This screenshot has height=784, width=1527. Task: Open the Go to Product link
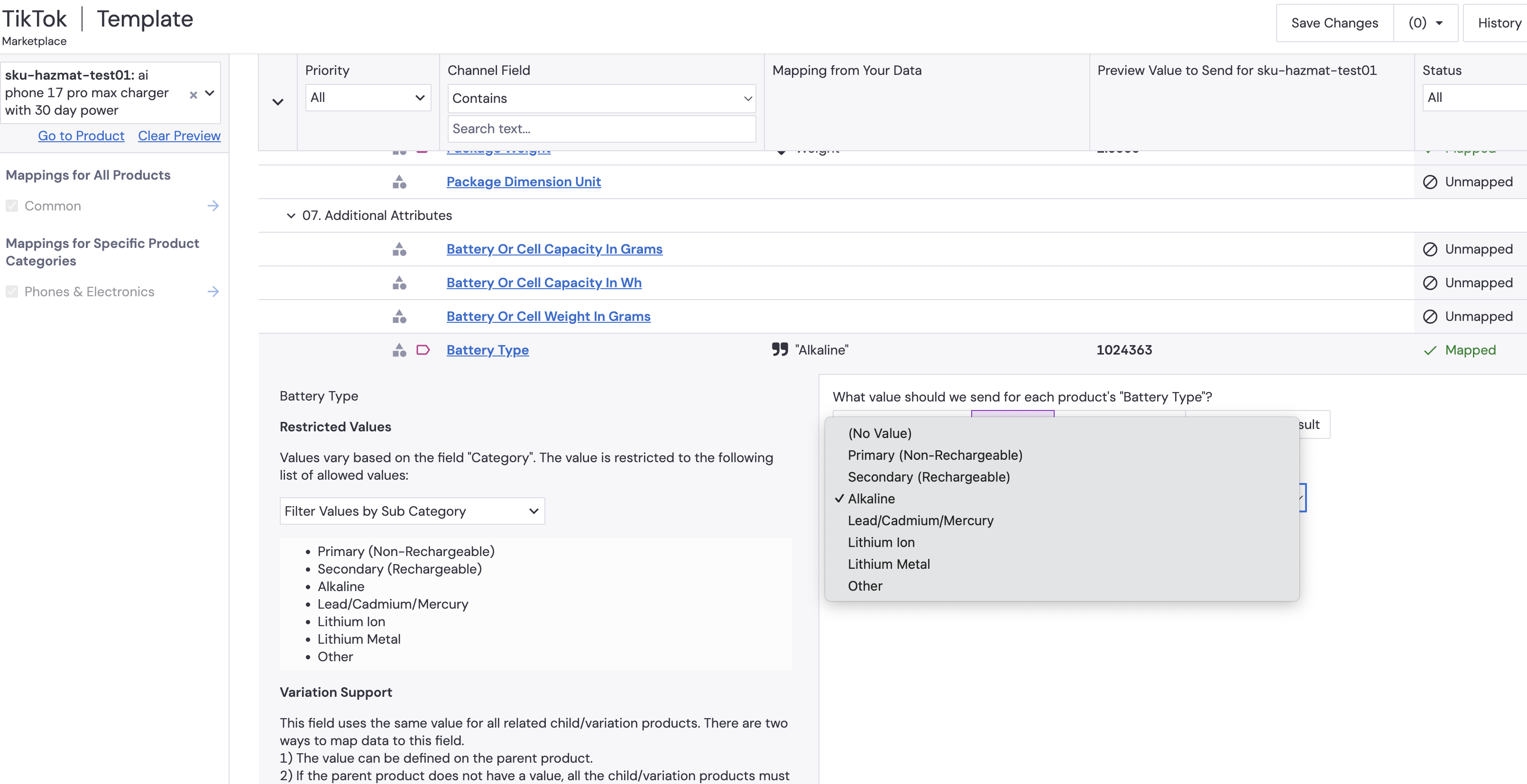click(x=81, y=136)
